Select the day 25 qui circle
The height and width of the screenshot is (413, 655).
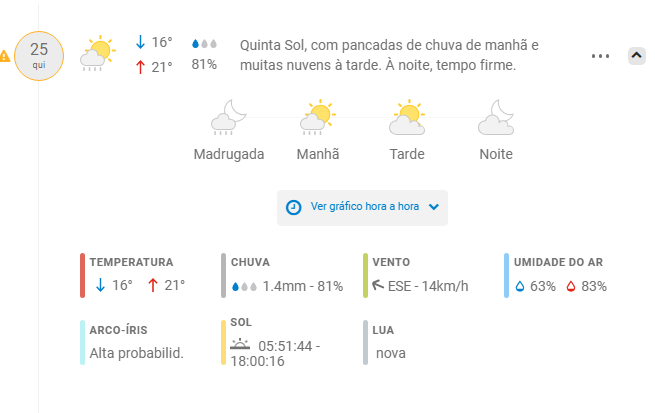pyautogui.click(x=39, y=56)
